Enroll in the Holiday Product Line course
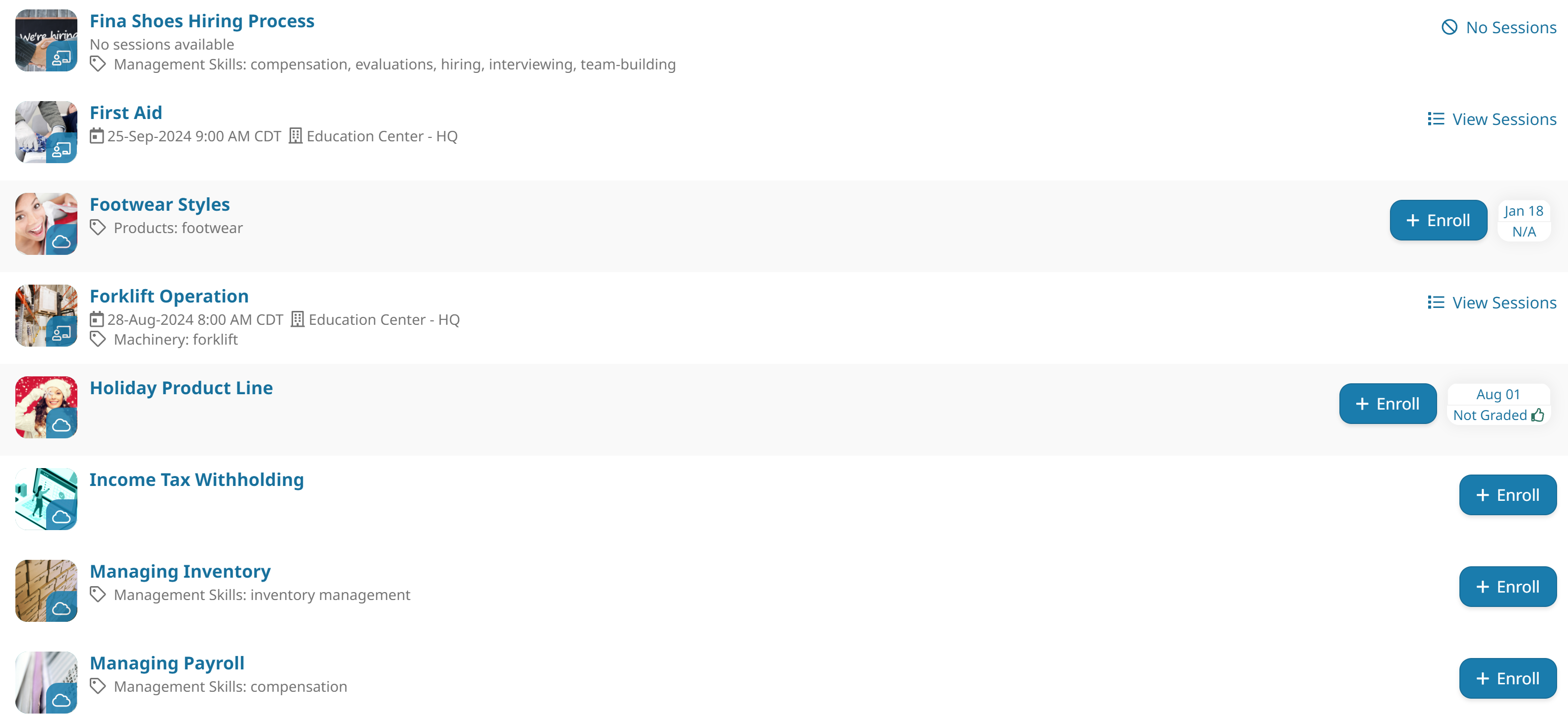 (1388, 403)
